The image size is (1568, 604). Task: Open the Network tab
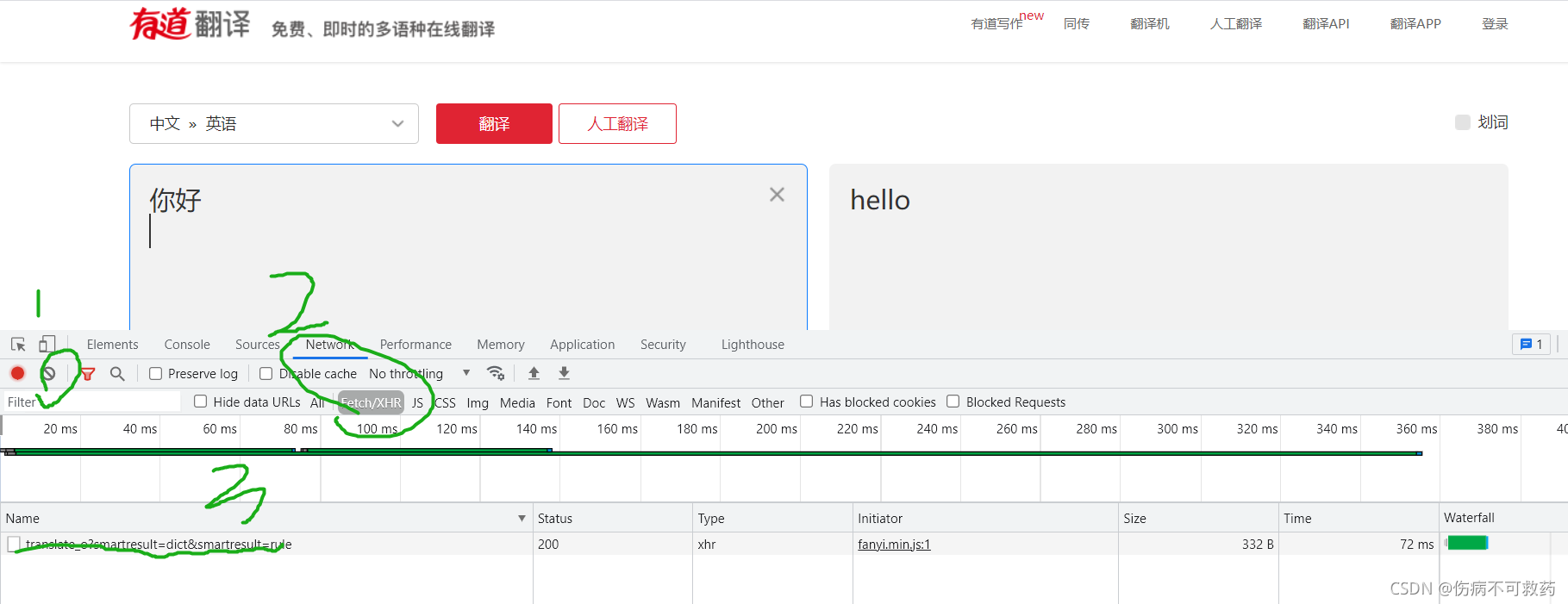pos(330,345)
